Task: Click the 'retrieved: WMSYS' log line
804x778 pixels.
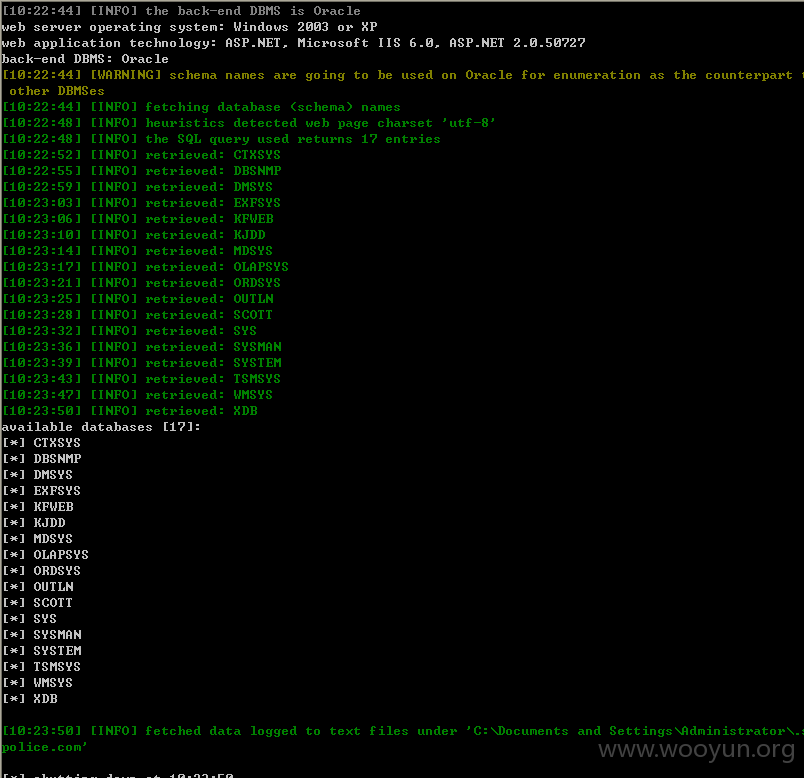Action: [137, 394]
